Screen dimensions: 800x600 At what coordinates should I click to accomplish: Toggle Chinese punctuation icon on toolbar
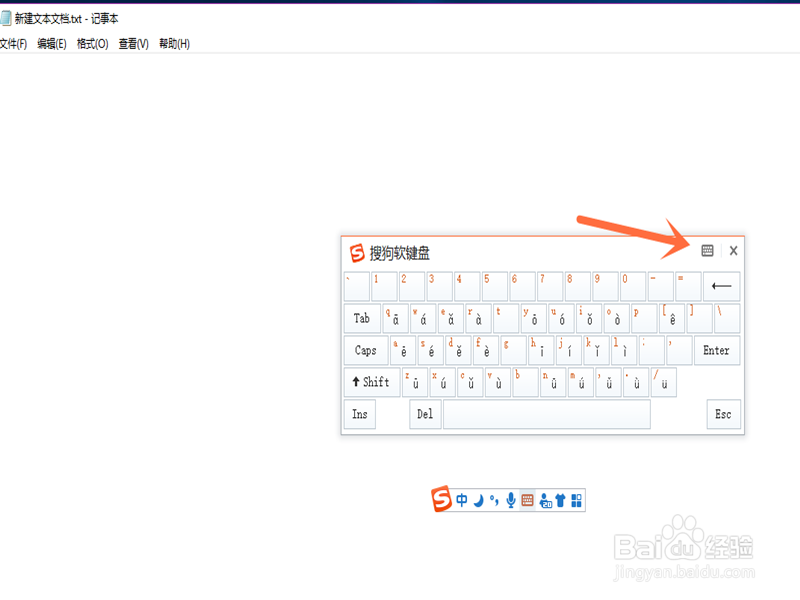pyautogui.click(x=494, y=501)
